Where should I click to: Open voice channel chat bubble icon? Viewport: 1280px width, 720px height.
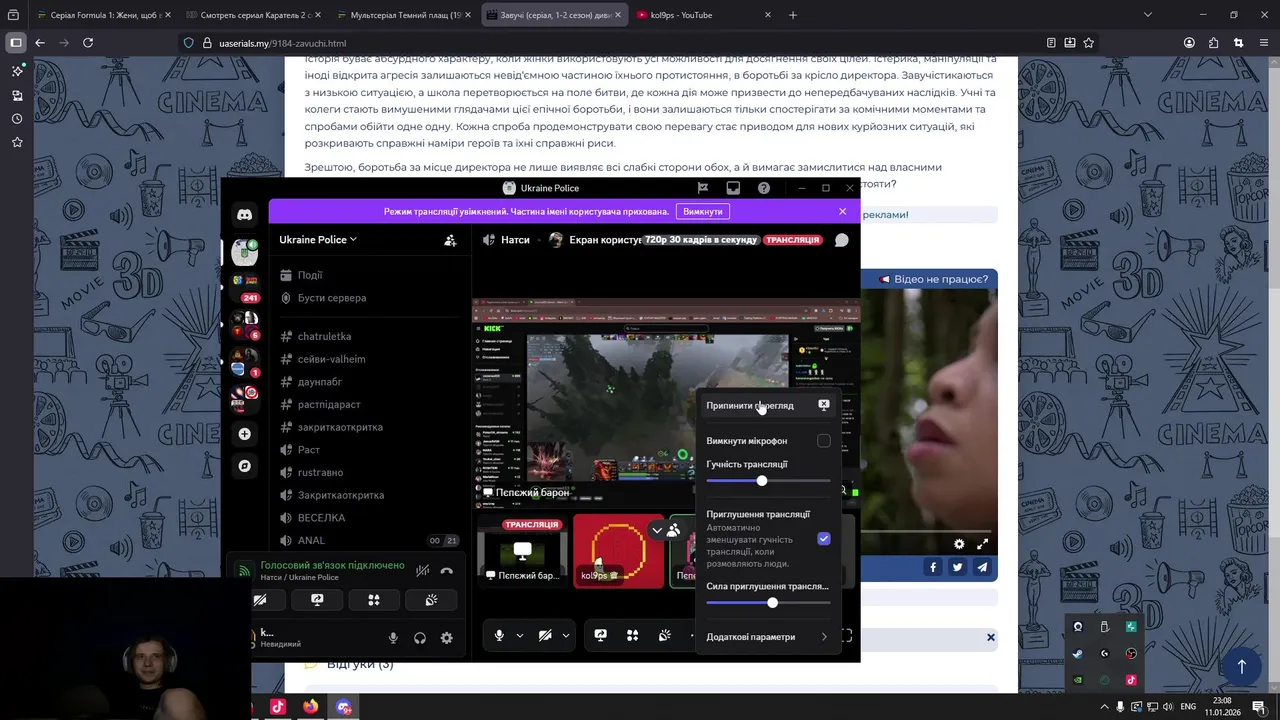point(842,240)
